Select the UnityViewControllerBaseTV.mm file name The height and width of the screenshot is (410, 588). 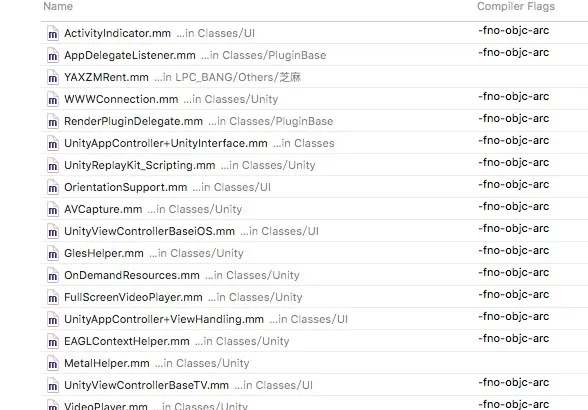[x=146, y=386]
